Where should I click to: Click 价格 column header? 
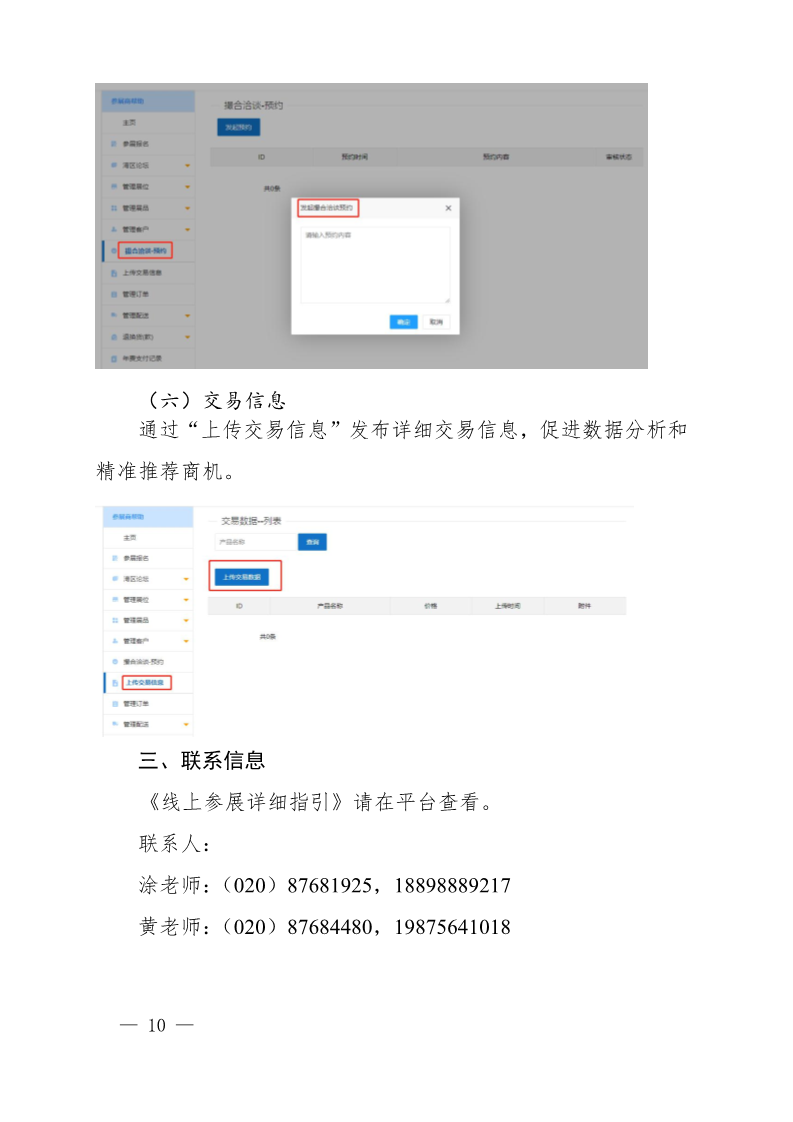430,606
